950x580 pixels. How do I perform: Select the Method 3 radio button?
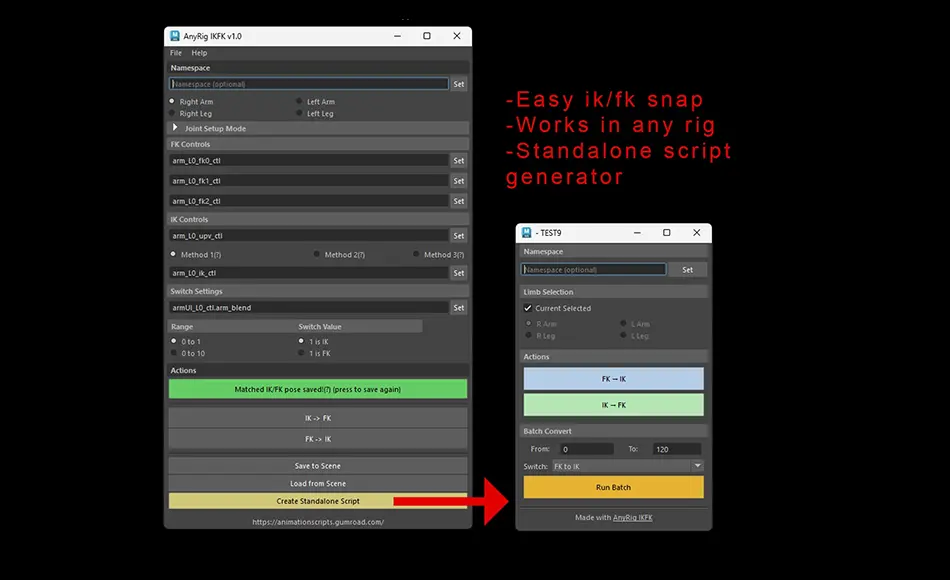pos(416,254)
